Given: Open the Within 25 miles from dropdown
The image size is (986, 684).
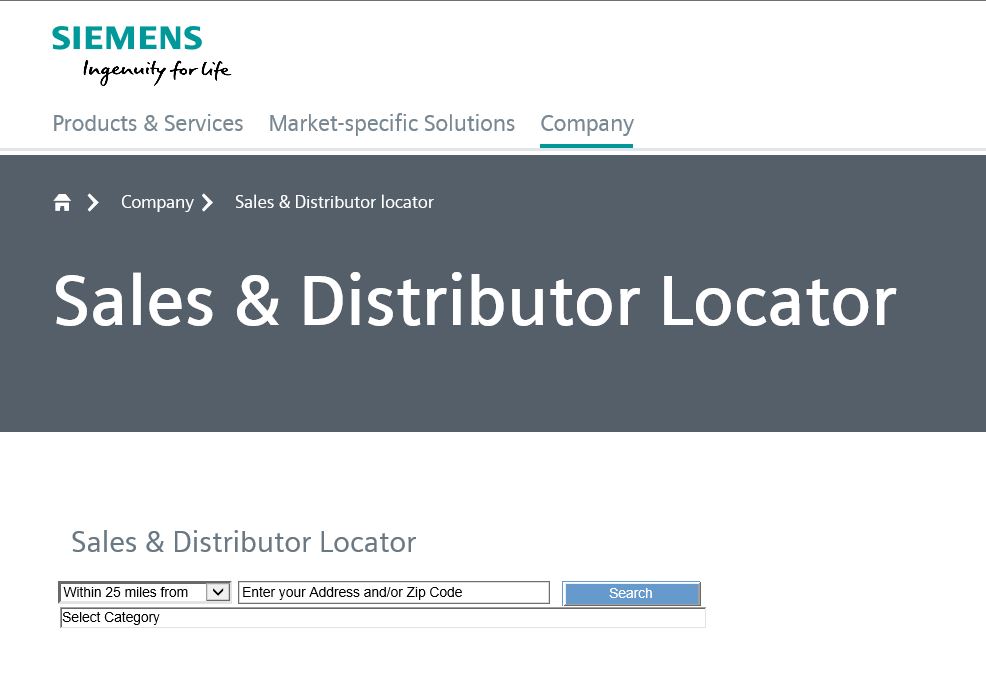Looking at the screenshot, I should click(x=145, y=592).
